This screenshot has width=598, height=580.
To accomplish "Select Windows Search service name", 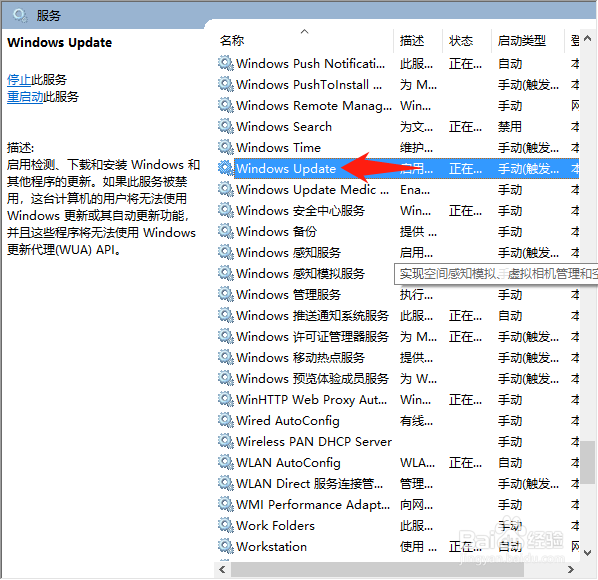I will [284, 126].
